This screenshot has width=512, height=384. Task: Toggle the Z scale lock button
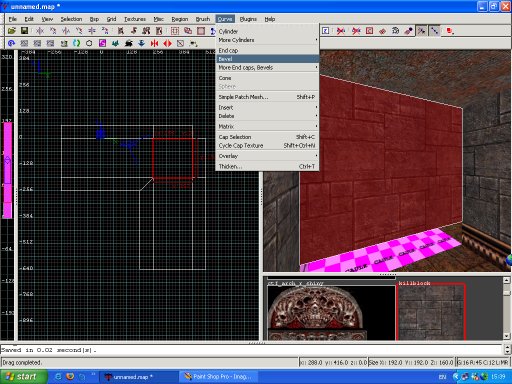tap(326, 31)
